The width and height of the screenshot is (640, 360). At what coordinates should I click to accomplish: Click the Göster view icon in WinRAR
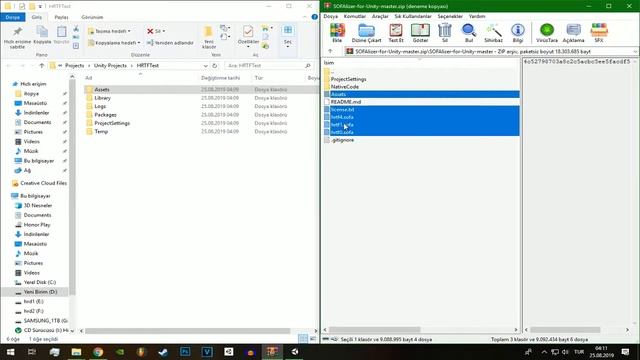[x=420, y=33]
